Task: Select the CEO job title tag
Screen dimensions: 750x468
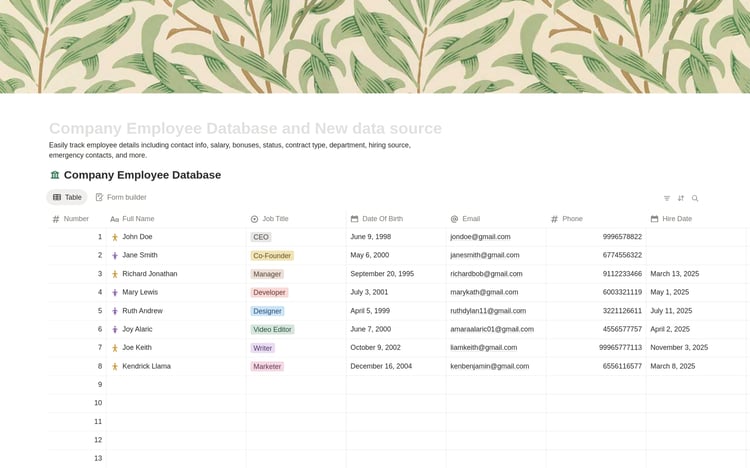Action: click(261, 237)
